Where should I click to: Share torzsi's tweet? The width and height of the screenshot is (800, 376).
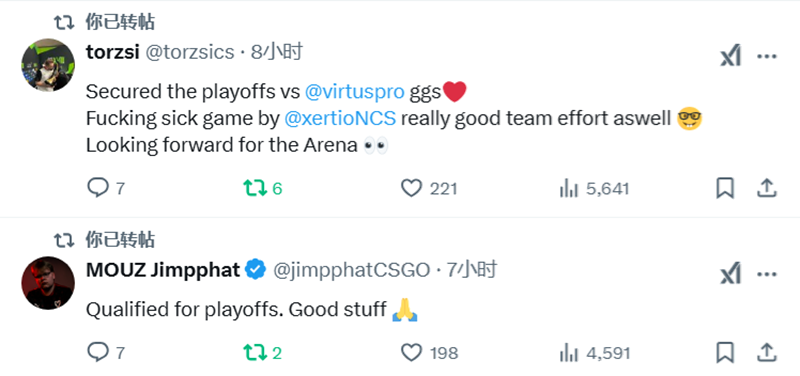tap(766, 188)
